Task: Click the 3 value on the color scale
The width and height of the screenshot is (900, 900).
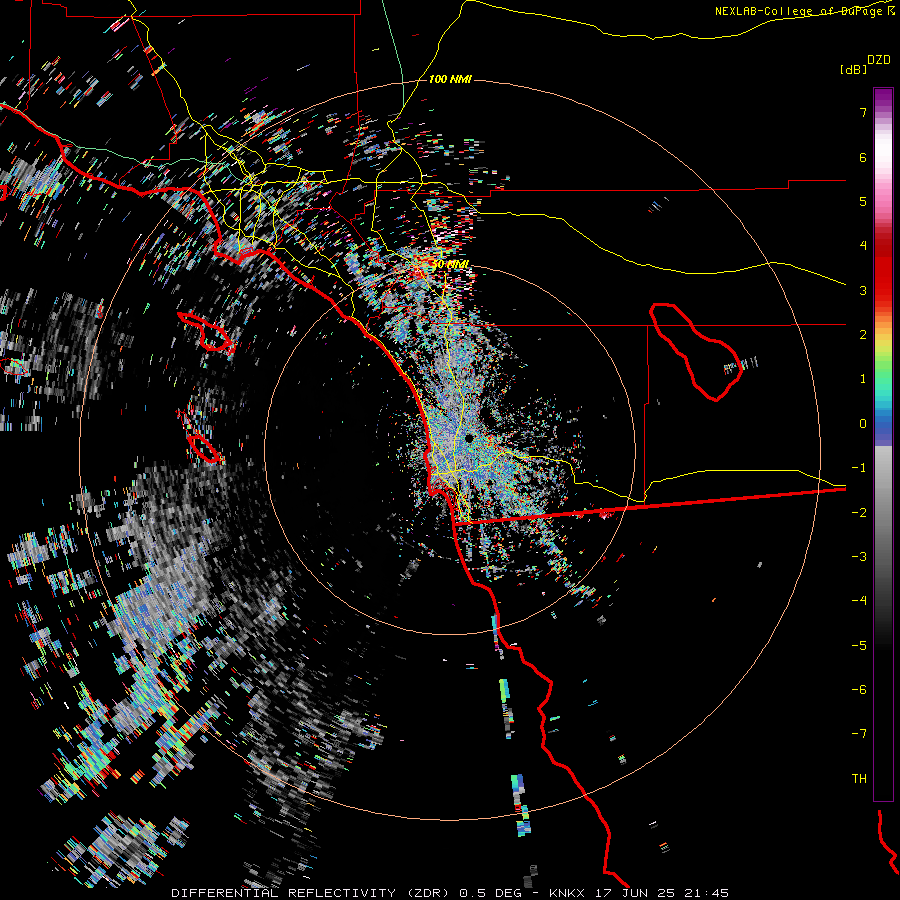Action: (x=863, y=290)
